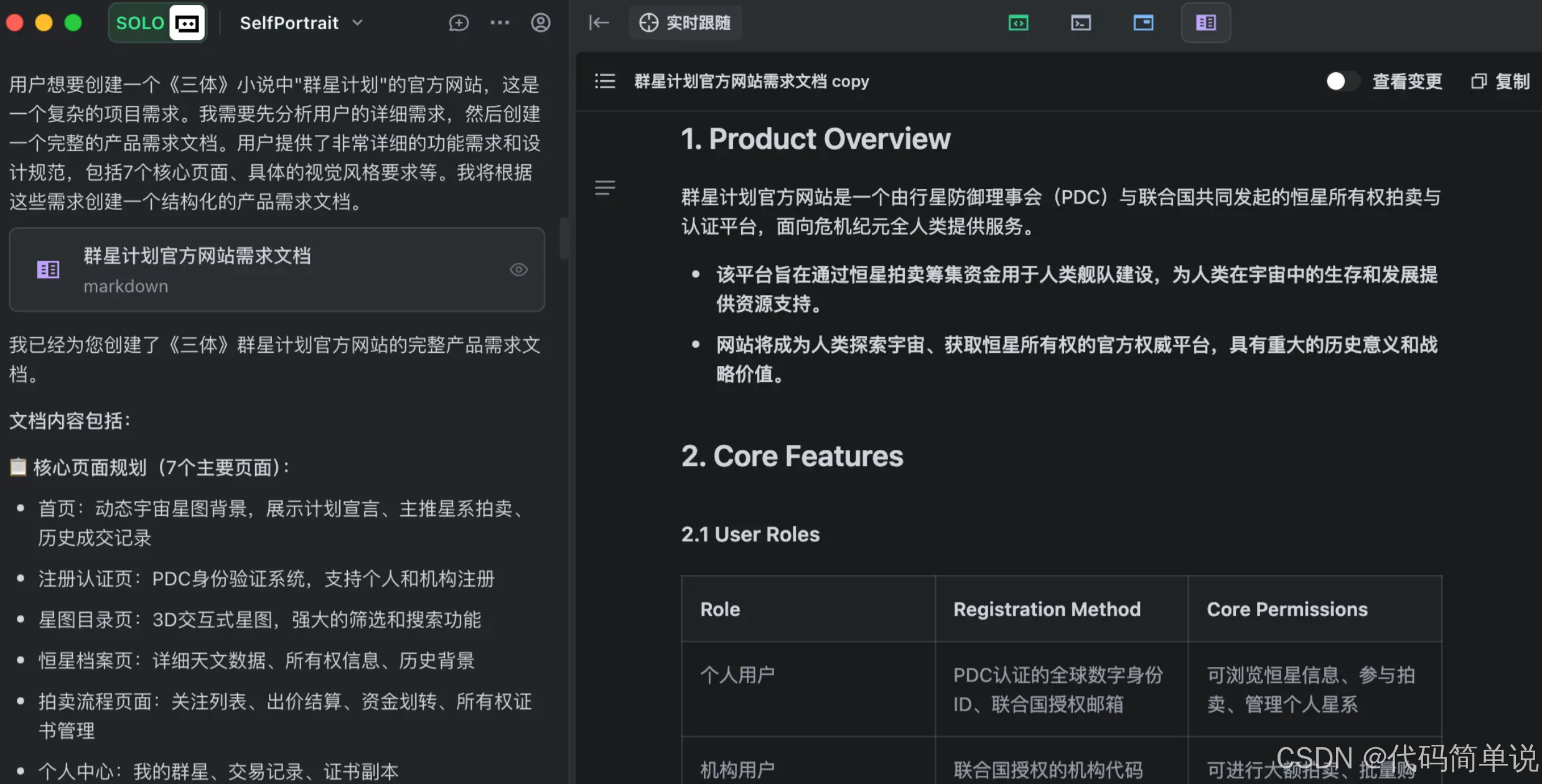Click eye icon on 群星计划官方网站需求文档 card
This screenshot has width=1542, height=784.
(x=518, y=269)
